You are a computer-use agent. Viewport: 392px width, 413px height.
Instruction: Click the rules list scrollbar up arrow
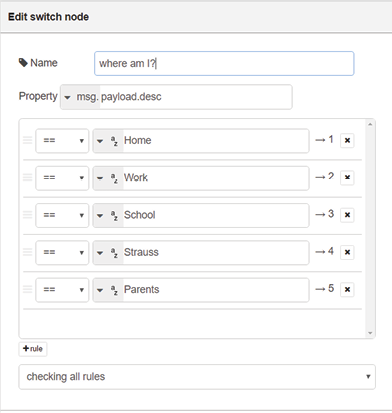click(370, 124)
